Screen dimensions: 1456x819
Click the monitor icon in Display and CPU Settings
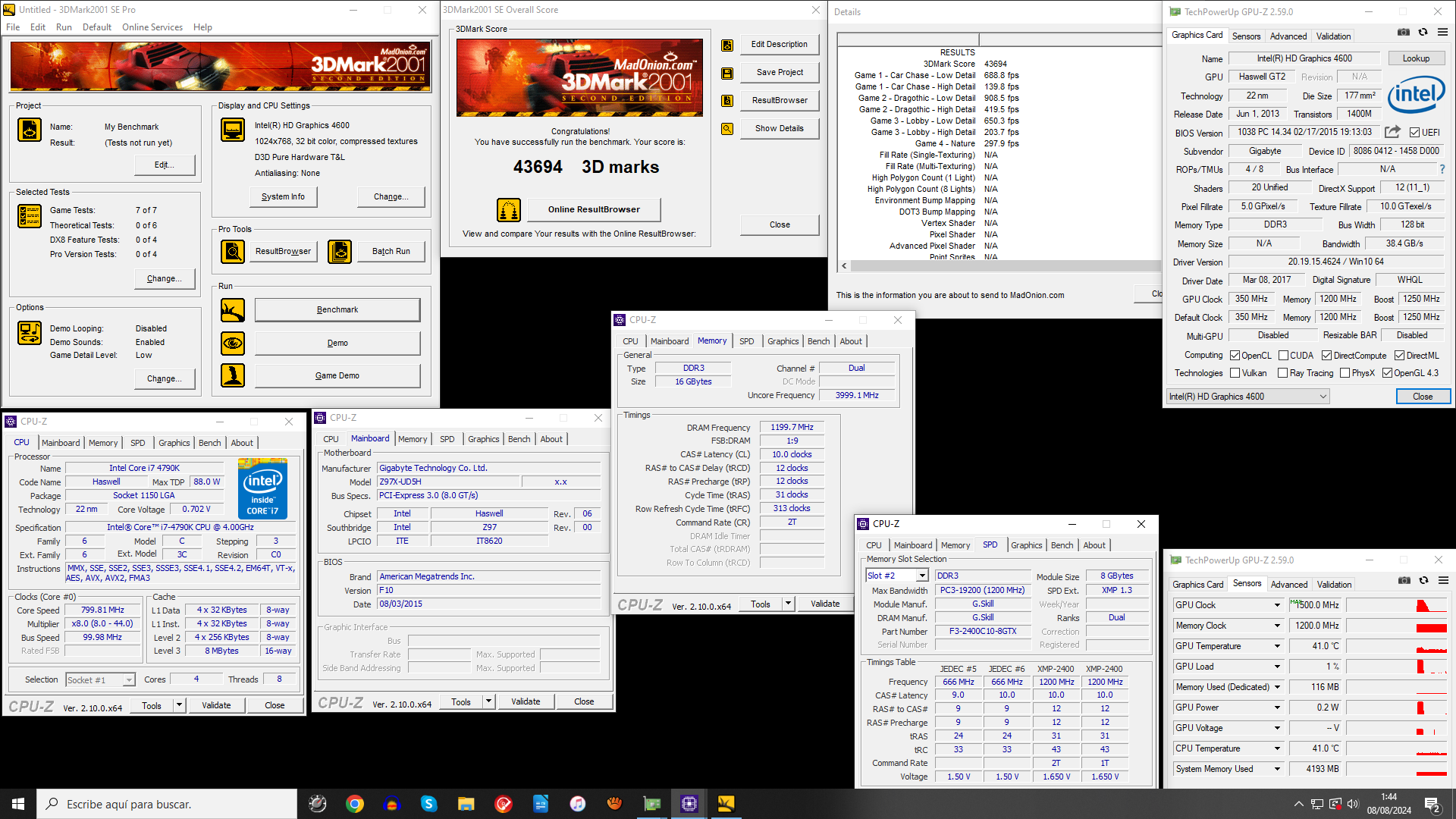pos(233,130)
